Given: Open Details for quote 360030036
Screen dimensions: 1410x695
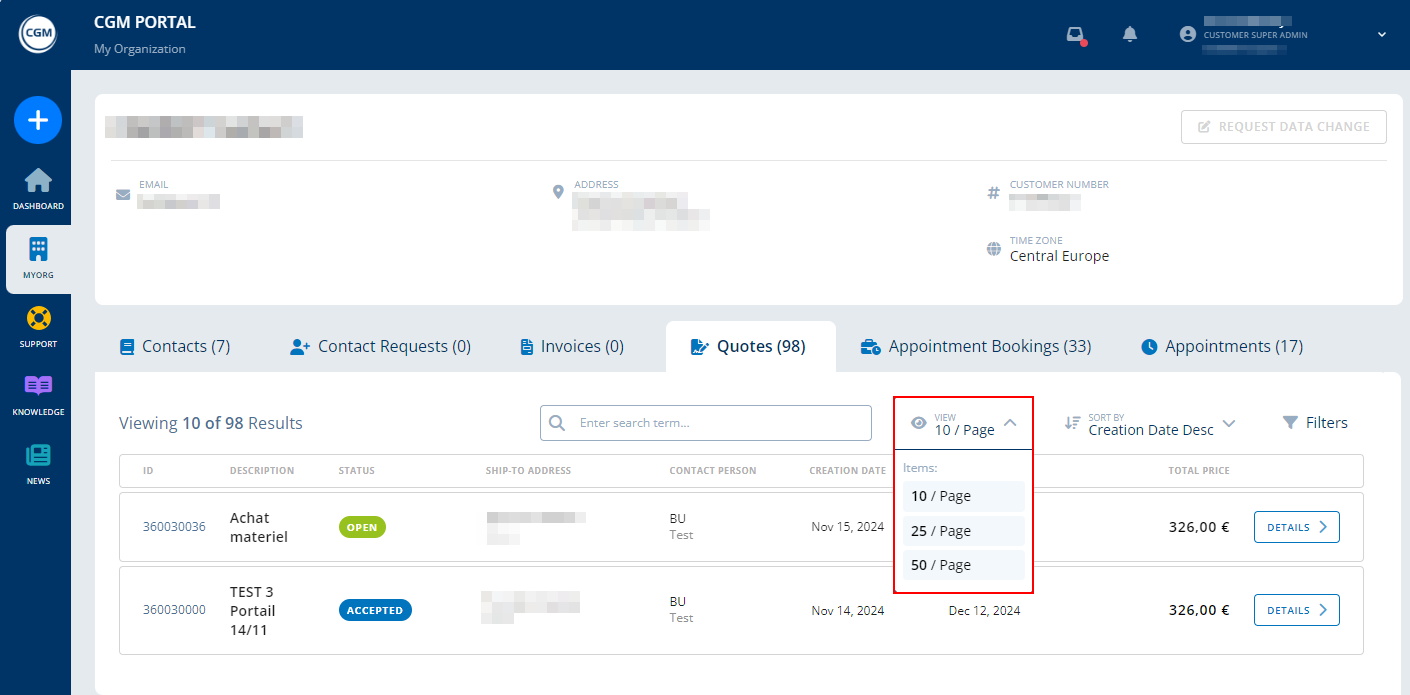Looking at the screenshot, I should pos(1296,527).
